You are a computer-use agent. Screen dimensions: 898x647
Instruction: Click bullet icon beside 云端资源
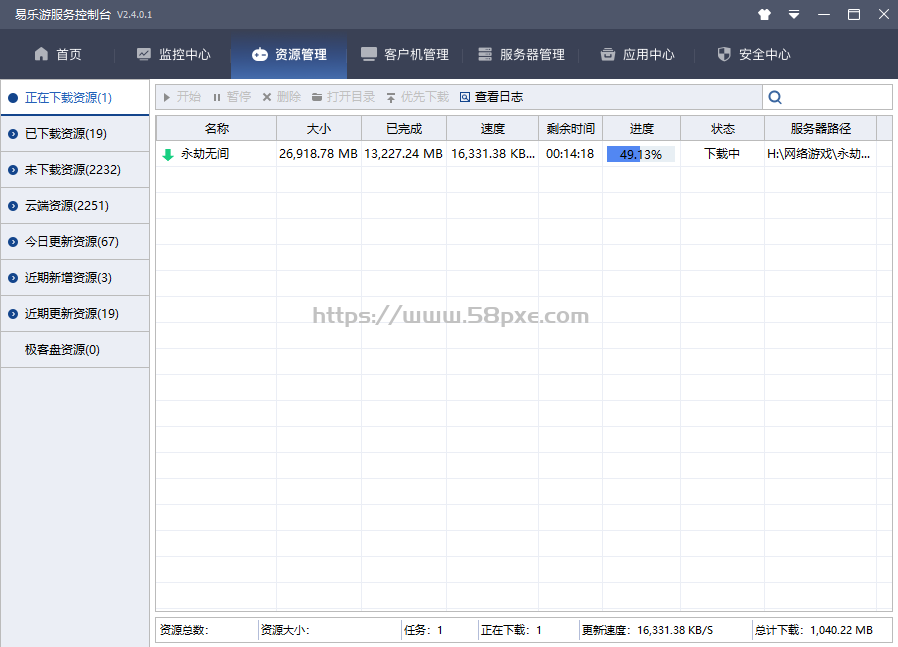(13, 206)
